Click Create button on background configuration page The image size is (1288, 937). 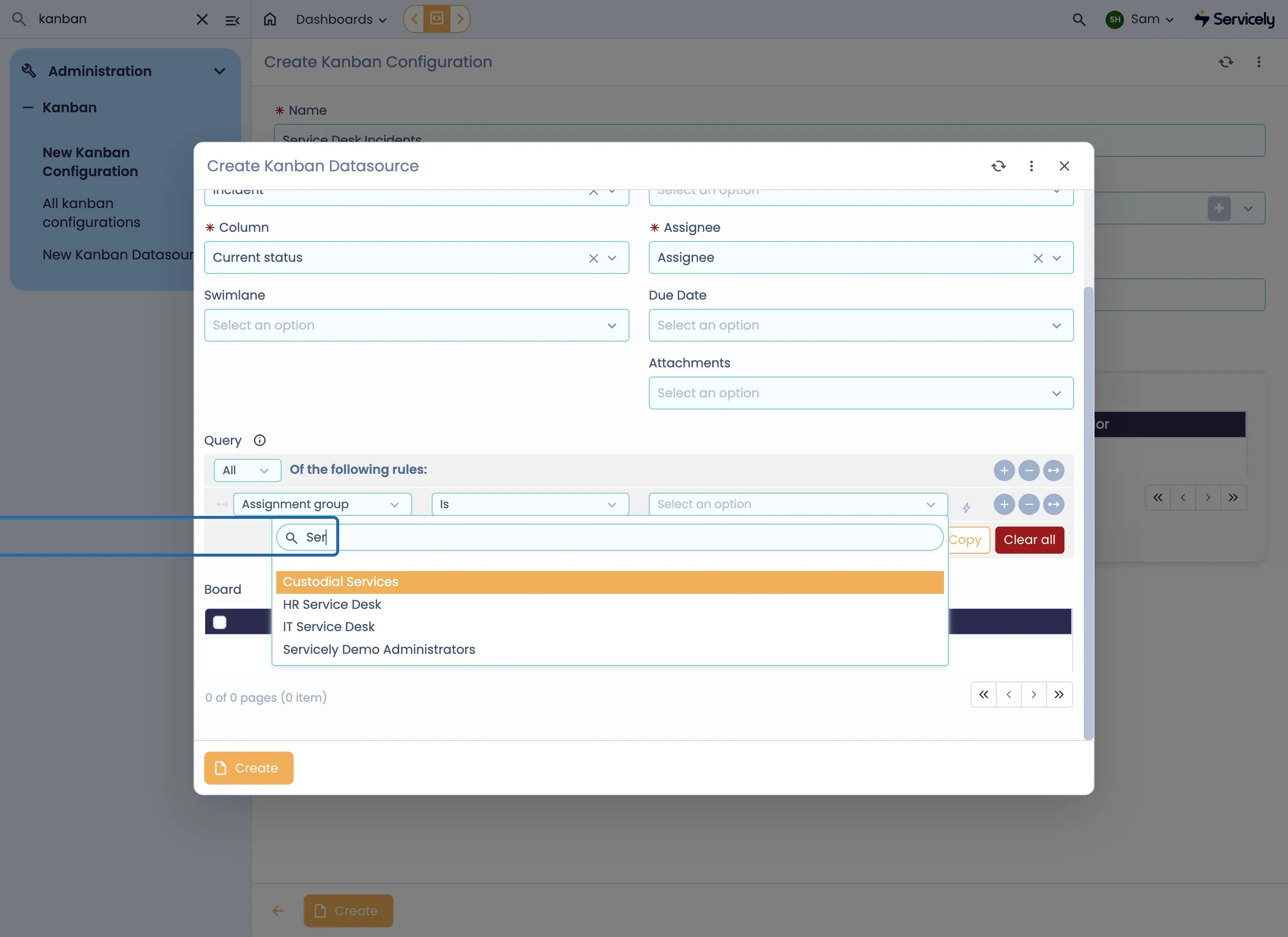point(348,911)
